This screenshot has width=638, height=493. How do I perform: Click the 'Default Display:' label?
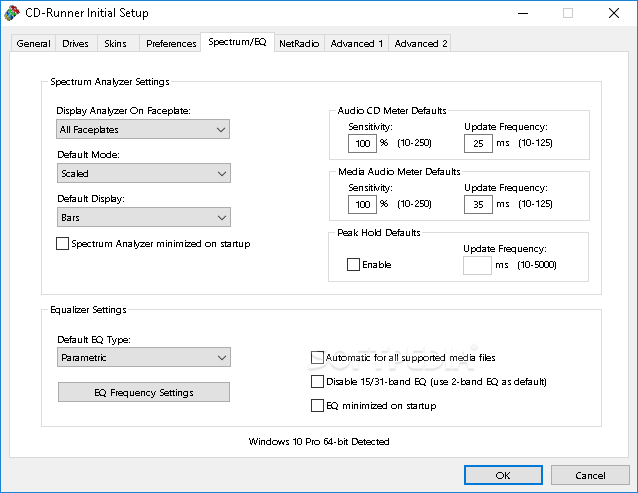[91, 199]
